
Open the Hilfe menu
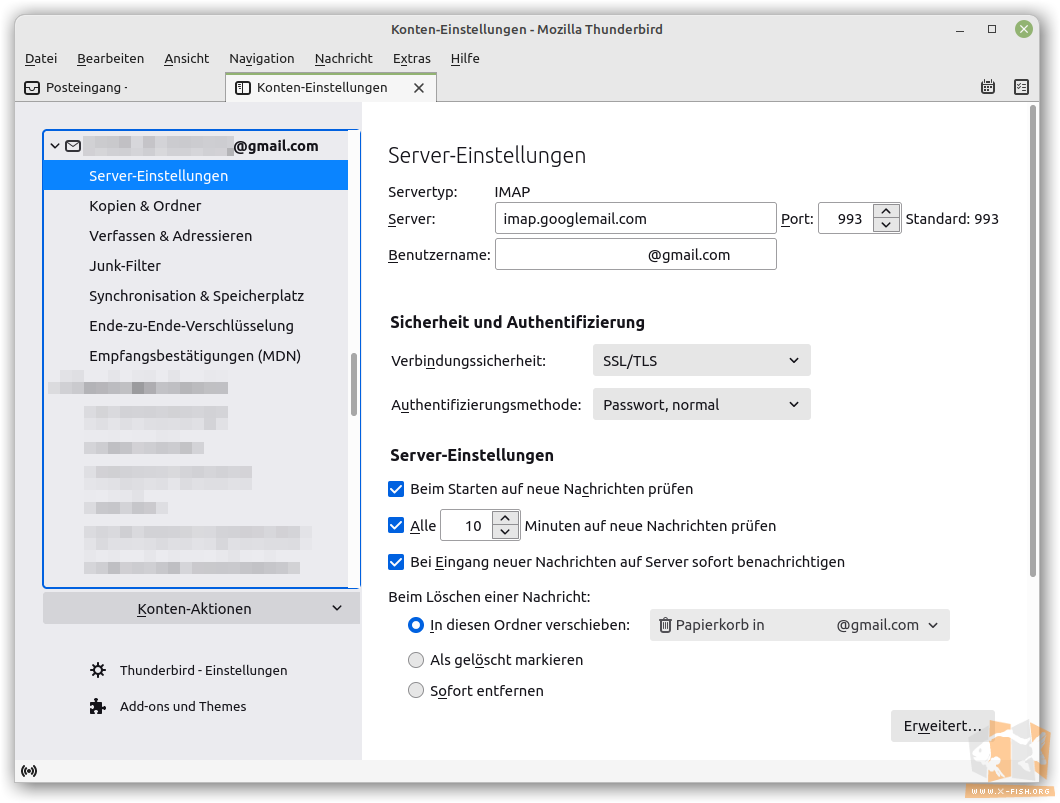[x=465, y=59]
